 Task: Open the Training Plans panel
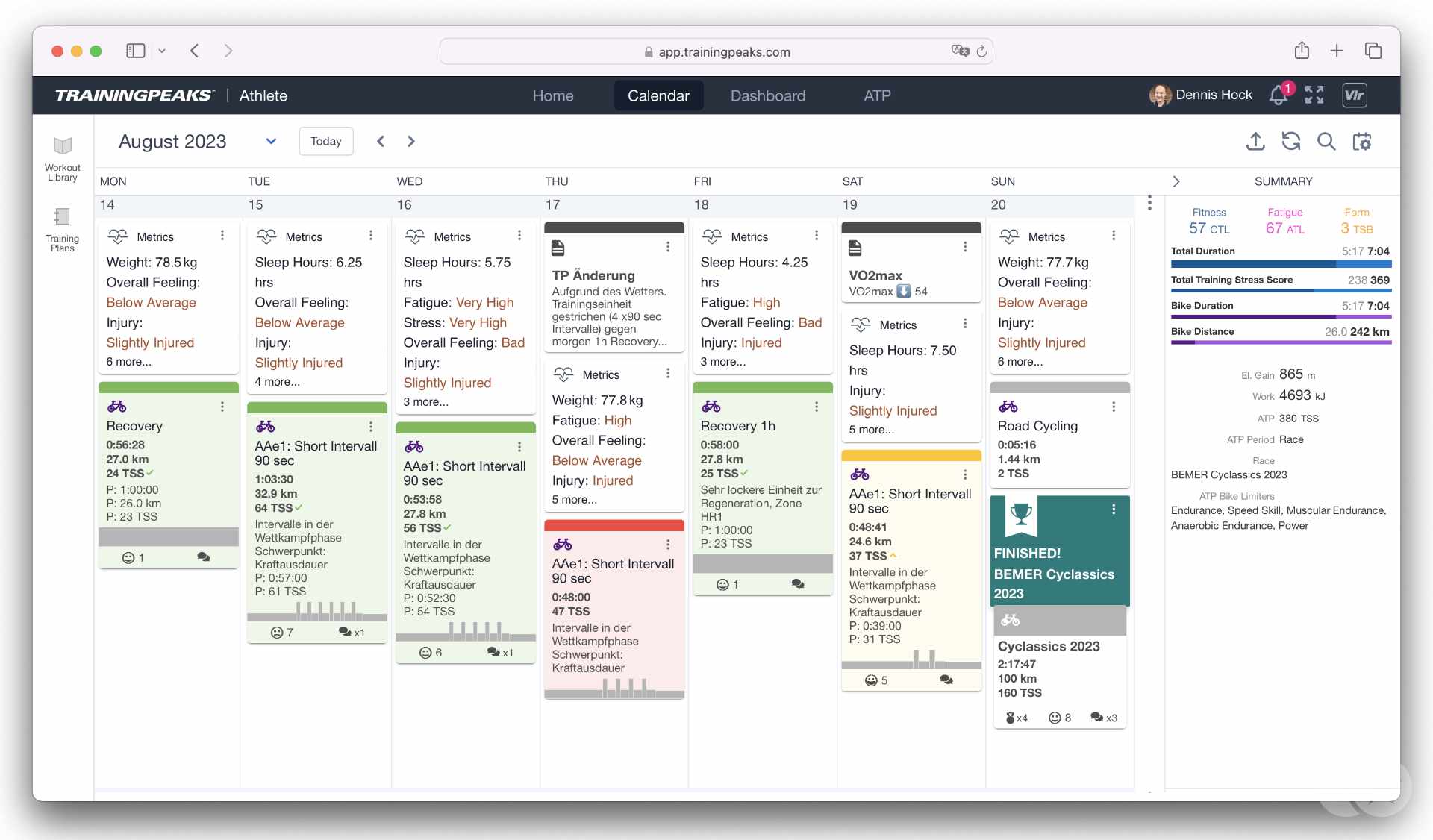[x=63, y=230]
